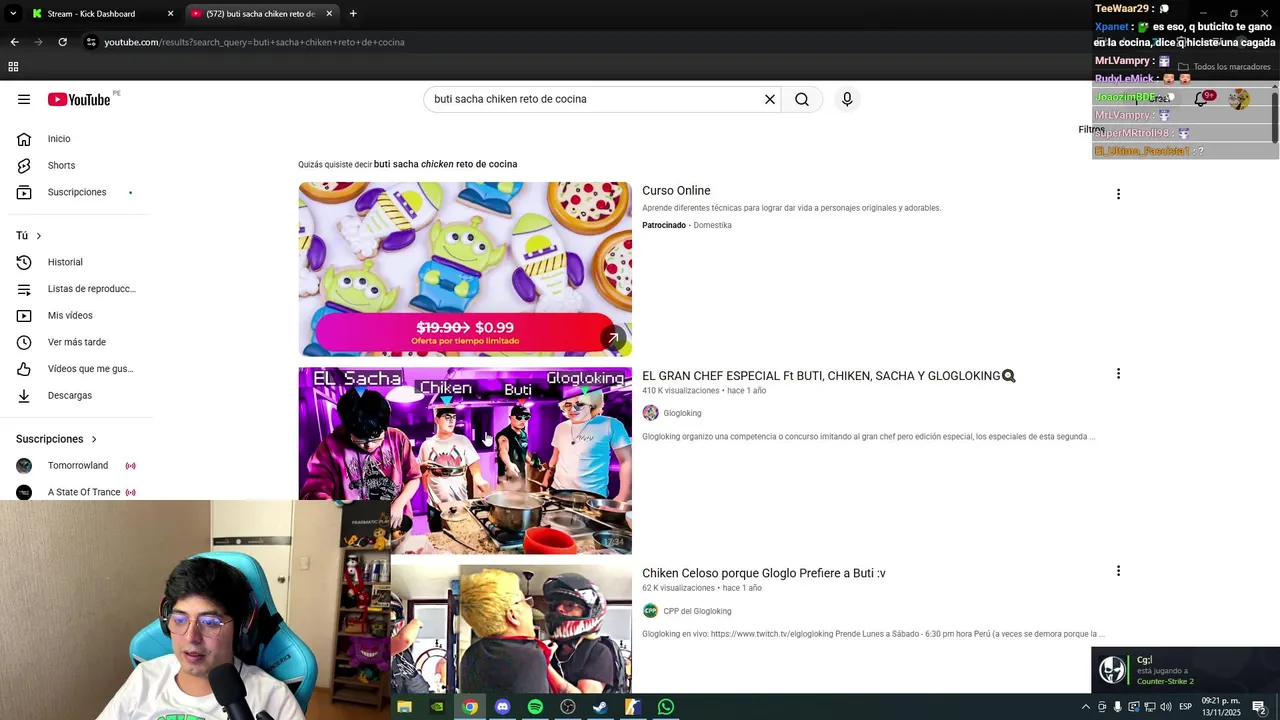Open WhatsApp from the taskbar
This screenshot has height=720, width=1280.
pyautogui.click(x=666, y=707)
